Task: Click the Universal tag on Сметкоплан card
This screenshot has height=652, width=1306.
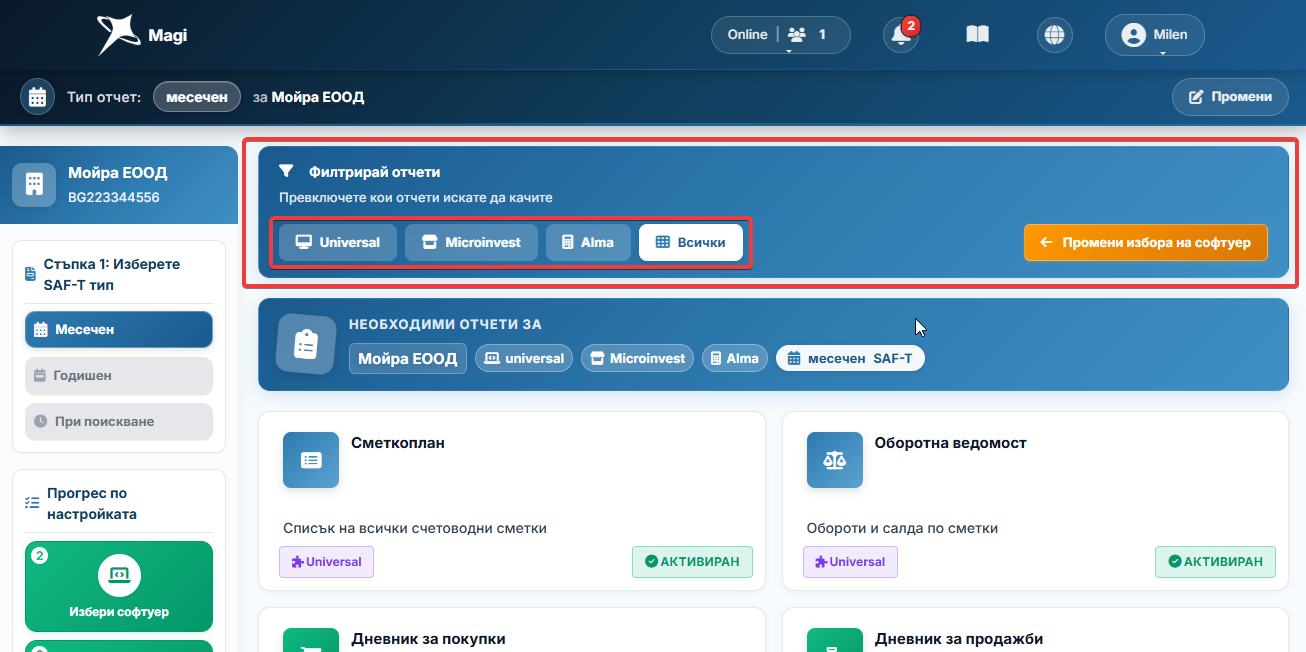Action: (326, 562)
